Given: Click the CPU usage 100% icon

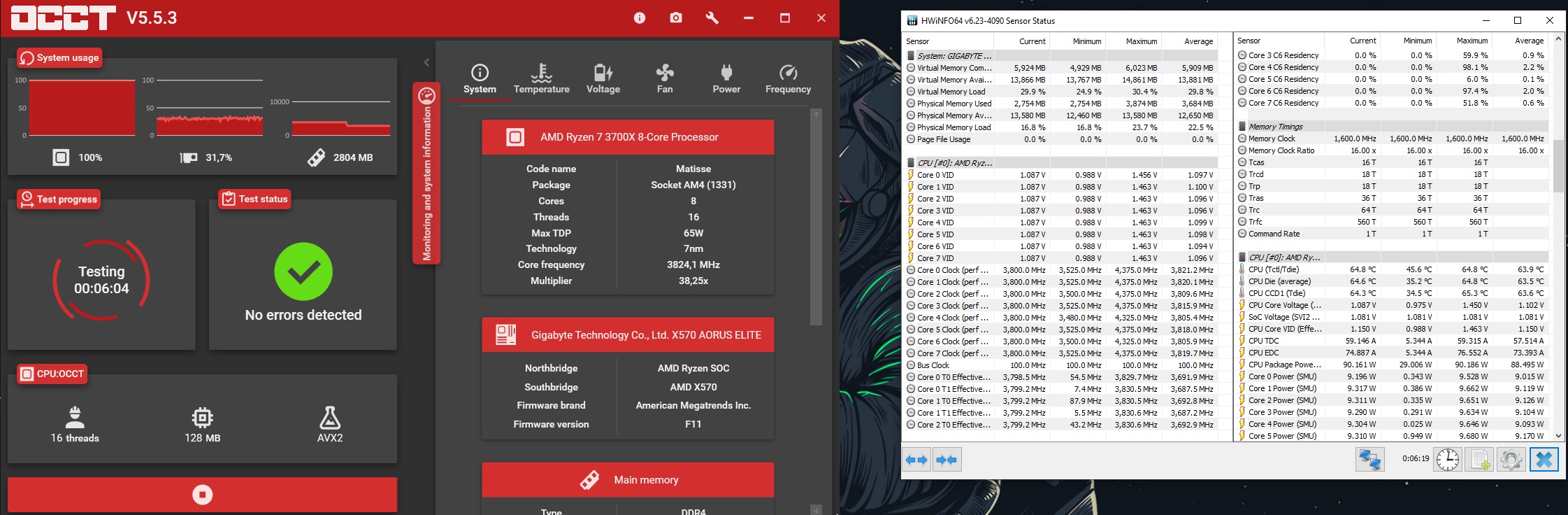Looking at the screenshot, I should 62,157.
